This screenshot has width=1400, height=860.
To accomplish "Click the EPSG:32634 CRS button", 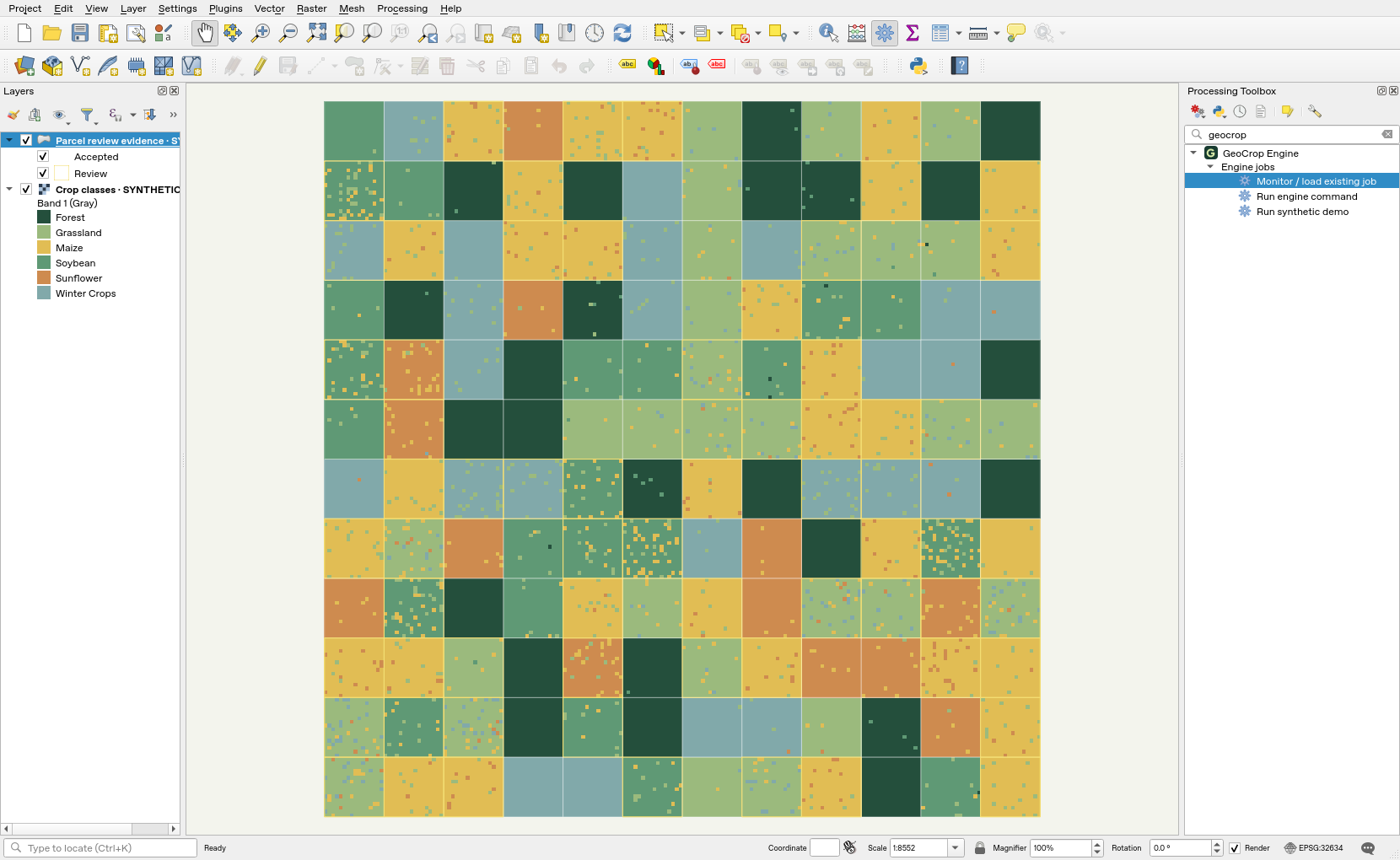I will [x=1314, y=848].
